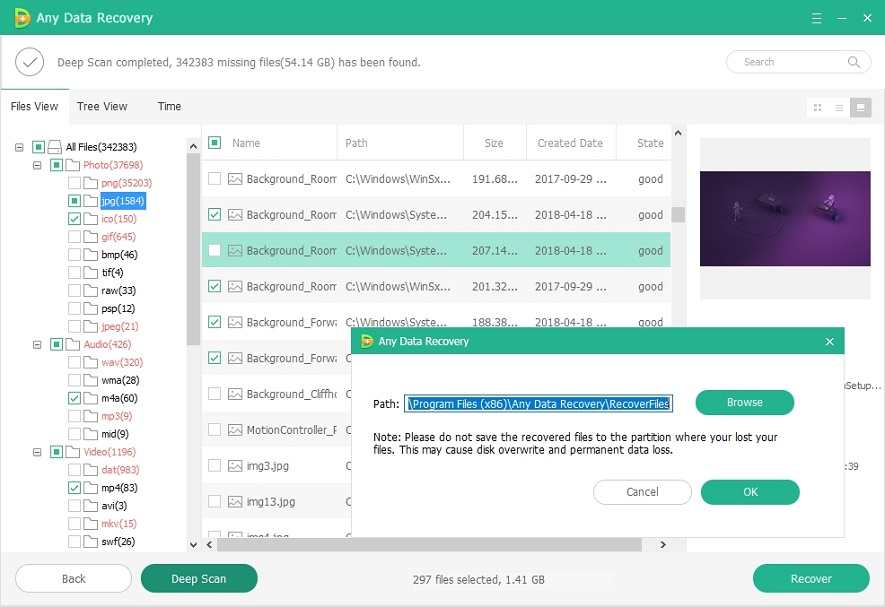Click horizontal scroll right arrow
The width and height of the screenshot is (885, 607).
tap(663, 545)
